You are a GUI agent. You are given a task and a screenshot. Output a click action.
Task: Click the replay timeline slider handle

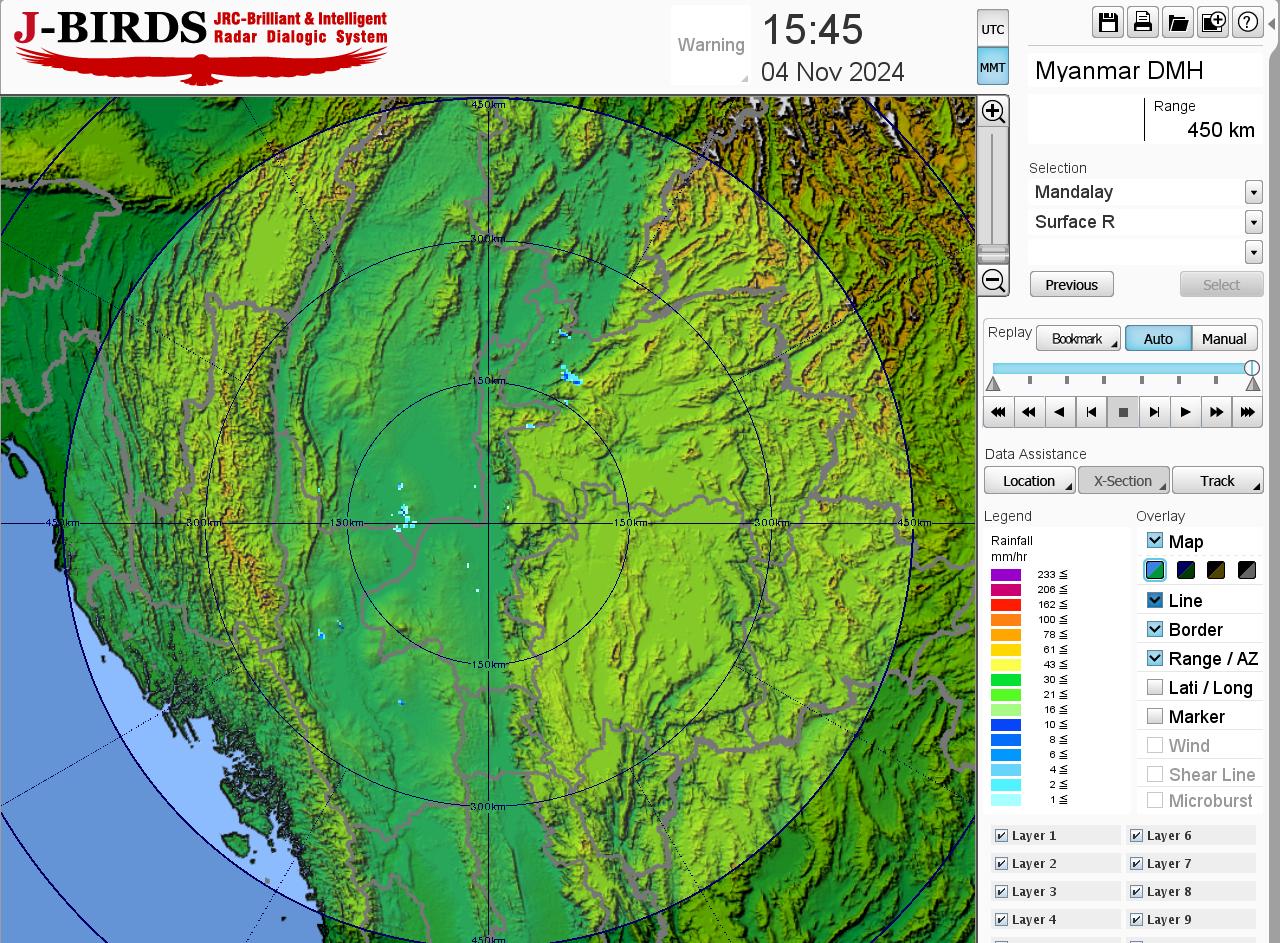pyautogui.click(x=1251, y=368)
